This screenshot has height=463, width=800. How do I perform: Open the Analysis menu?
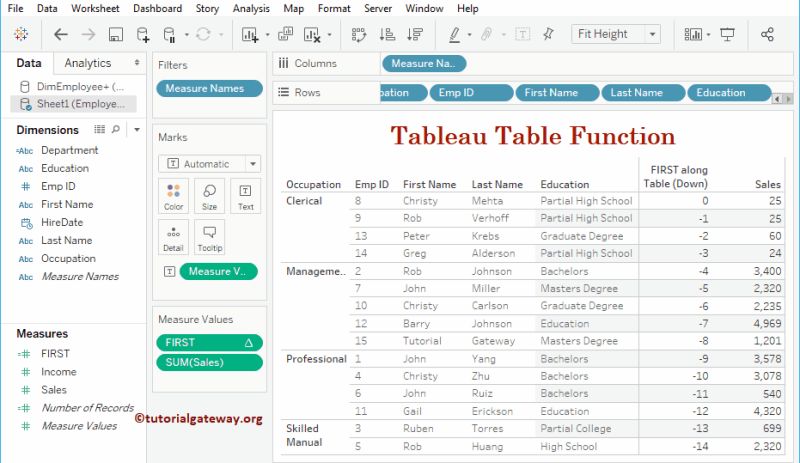[251, 9]
